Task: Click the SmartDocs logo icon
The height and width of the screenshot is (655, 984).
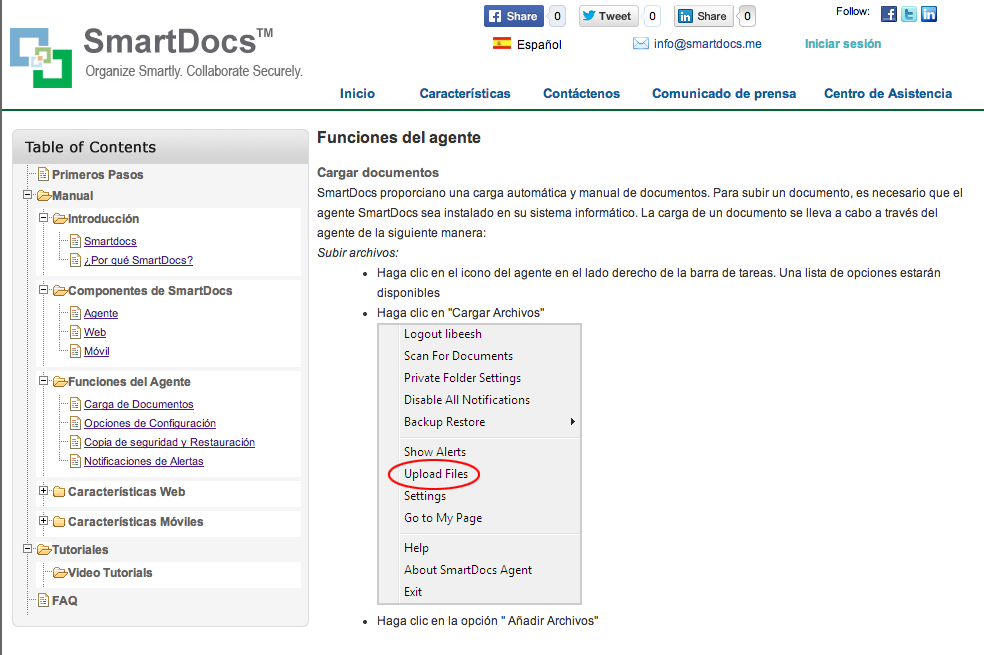Action: pyautogui.click(x=41, y=58)
